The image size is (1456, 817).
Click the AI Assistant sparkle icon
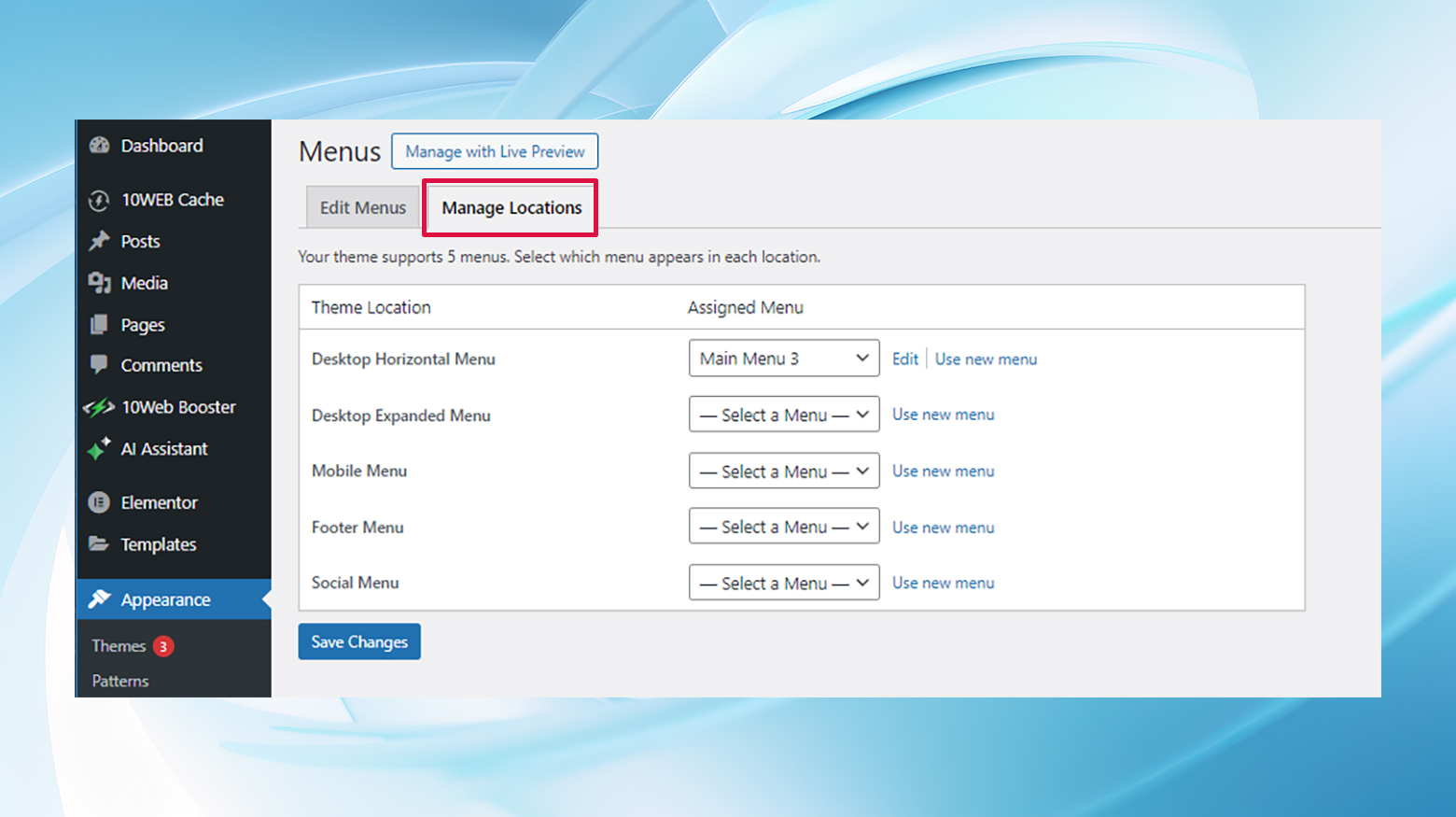(100, 448)
